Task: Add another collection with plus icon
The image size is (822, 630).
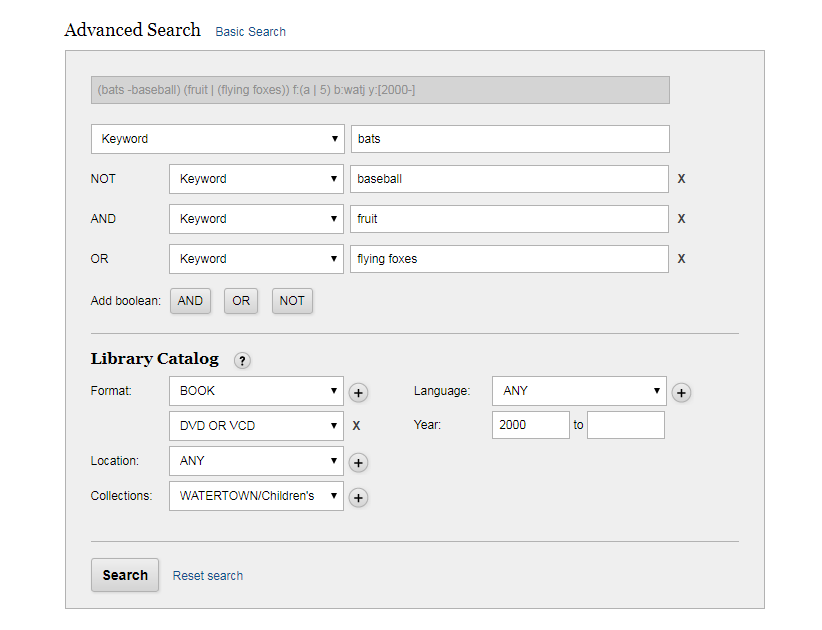Action: pyautogui.click(x=359, y=498)
